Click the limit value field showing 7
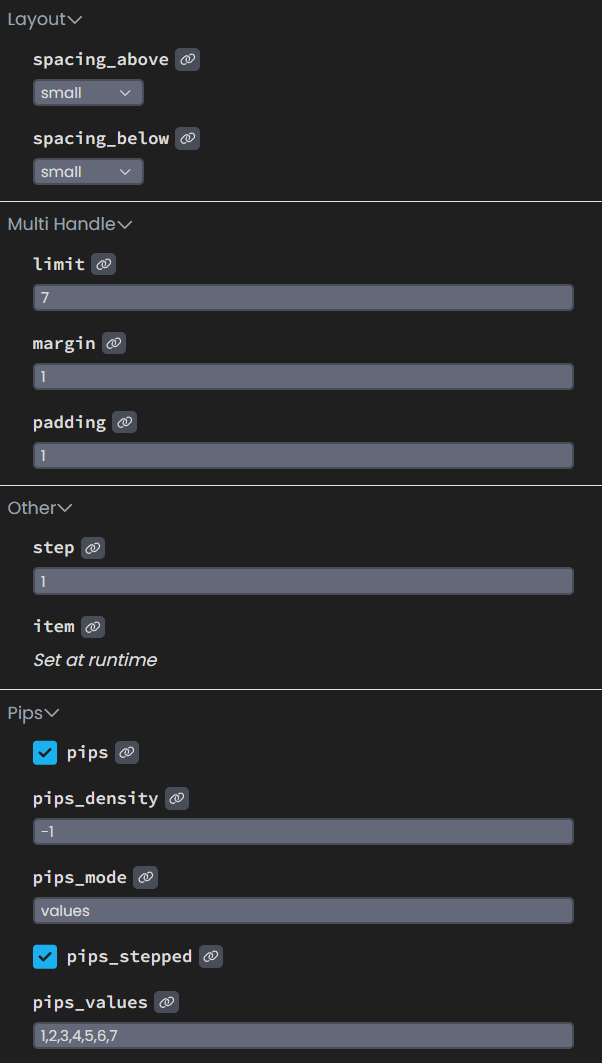Screen dimensions: 602x1063 (303, 297)
